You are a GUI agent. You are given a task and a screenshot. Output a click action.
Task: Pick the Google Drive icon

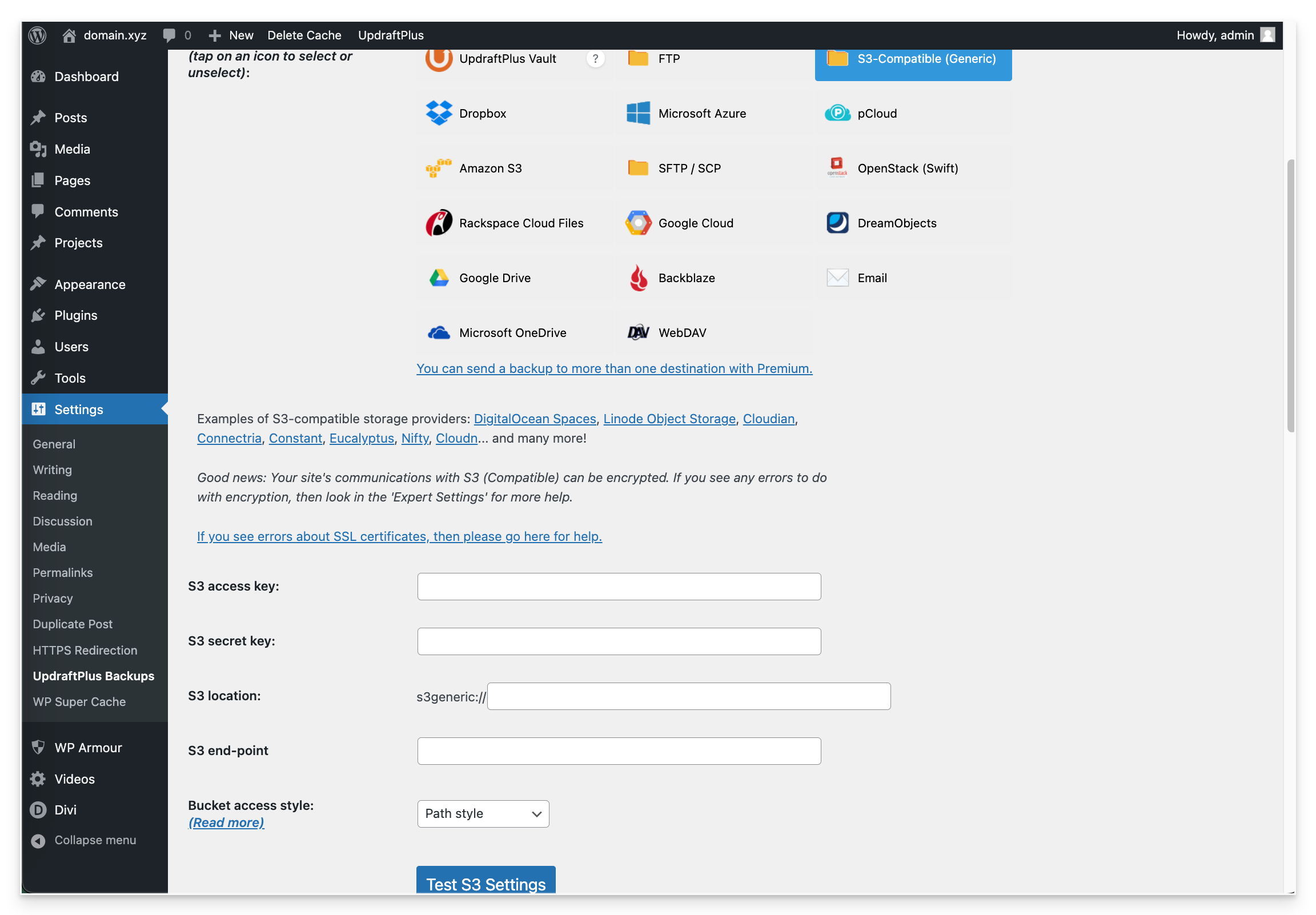(x=439, y=278)
